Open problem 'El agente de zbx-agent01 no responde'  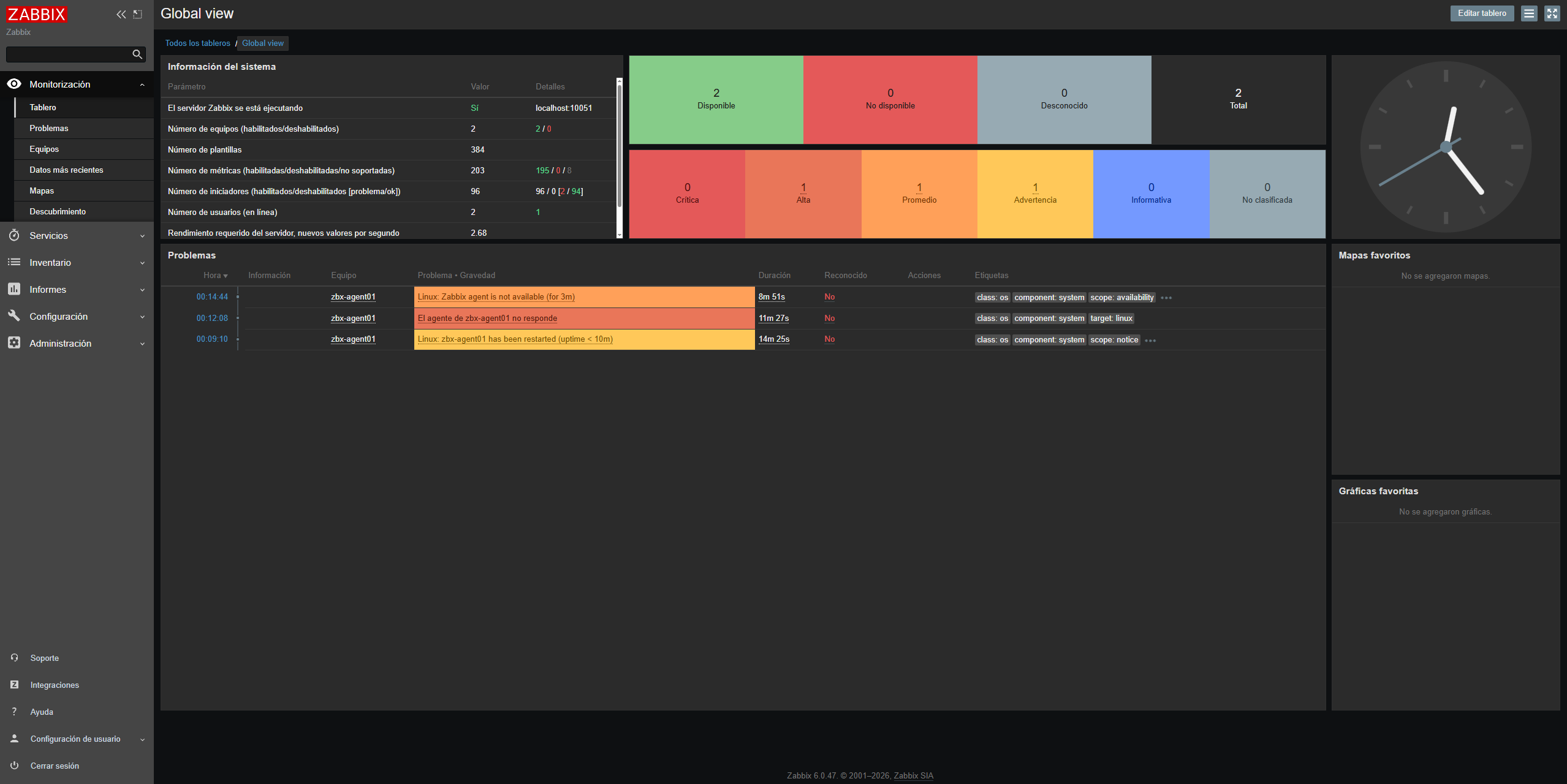click(x=487, y=318)
